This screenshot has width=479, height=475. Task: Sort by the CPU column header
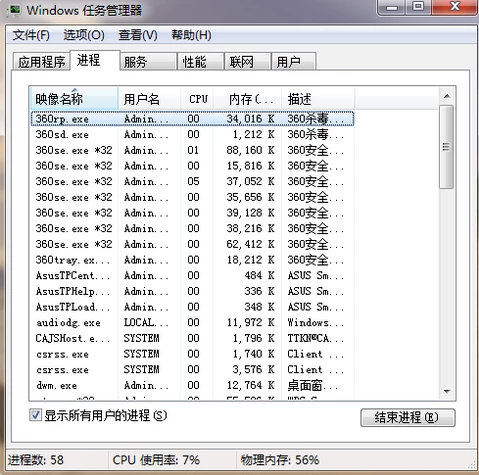point(198,99)
